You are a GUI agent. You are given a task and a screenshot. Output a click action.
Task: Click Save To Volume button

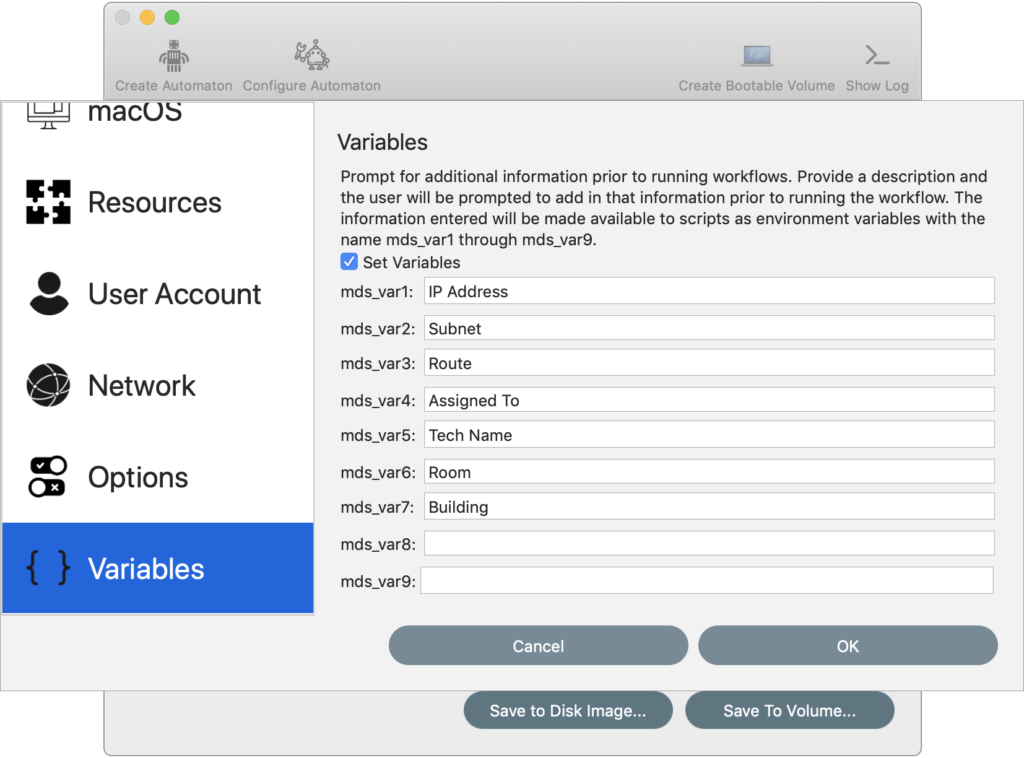pyautogui.click(x=790, y=710)
